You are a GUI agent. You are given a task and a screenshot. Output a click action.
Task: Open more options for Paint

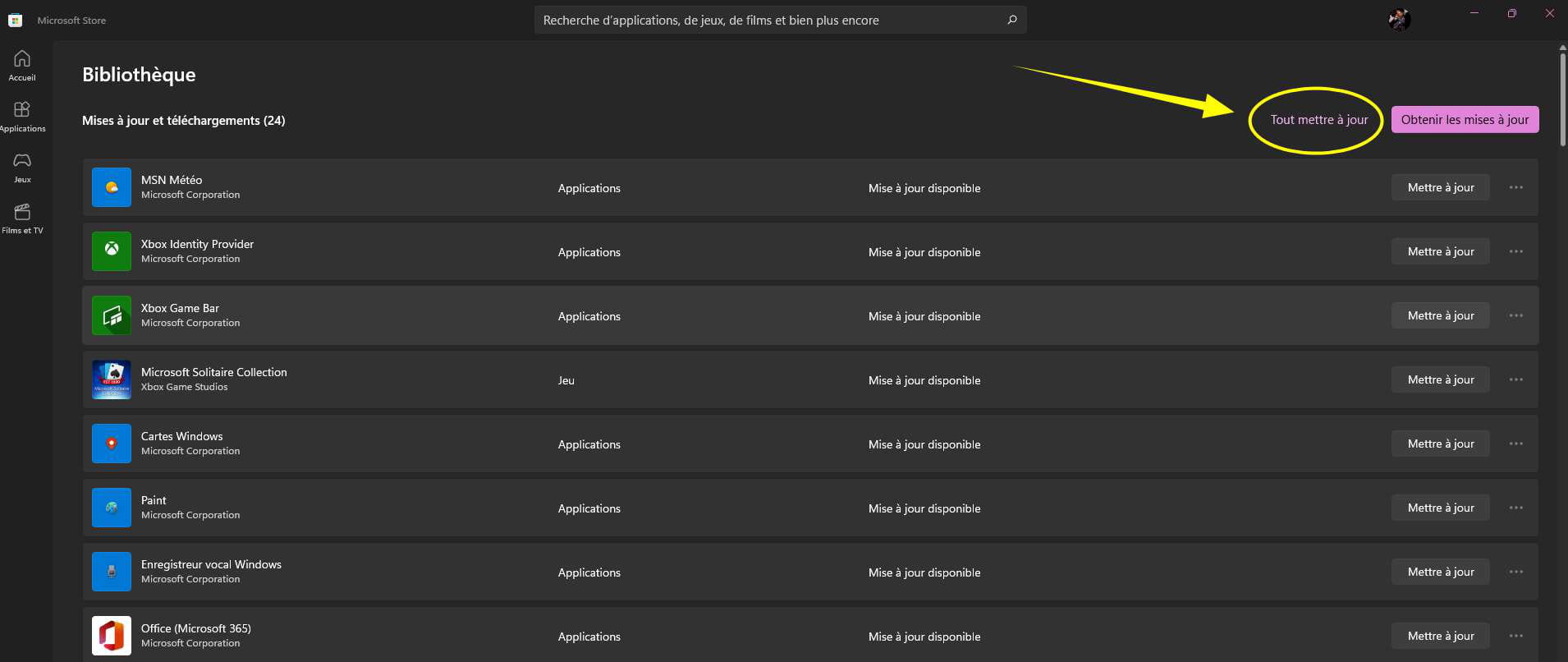[x=1516, y=508]
